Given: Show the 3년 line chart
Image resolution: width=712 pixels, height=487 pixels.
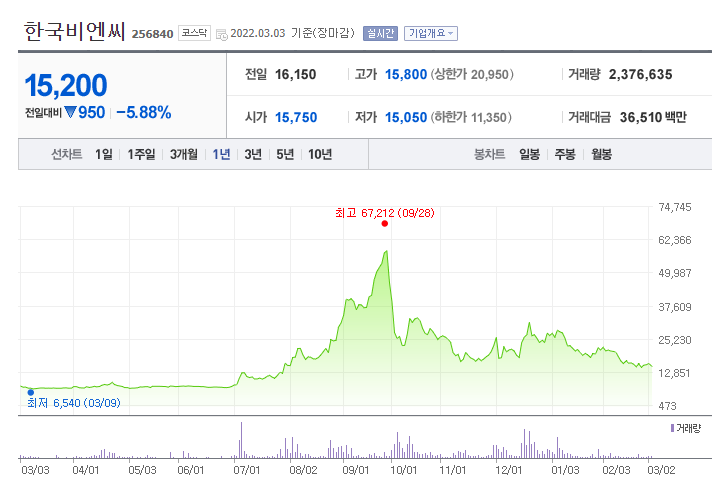Looking at the screenshot, I should coord(253,154).
